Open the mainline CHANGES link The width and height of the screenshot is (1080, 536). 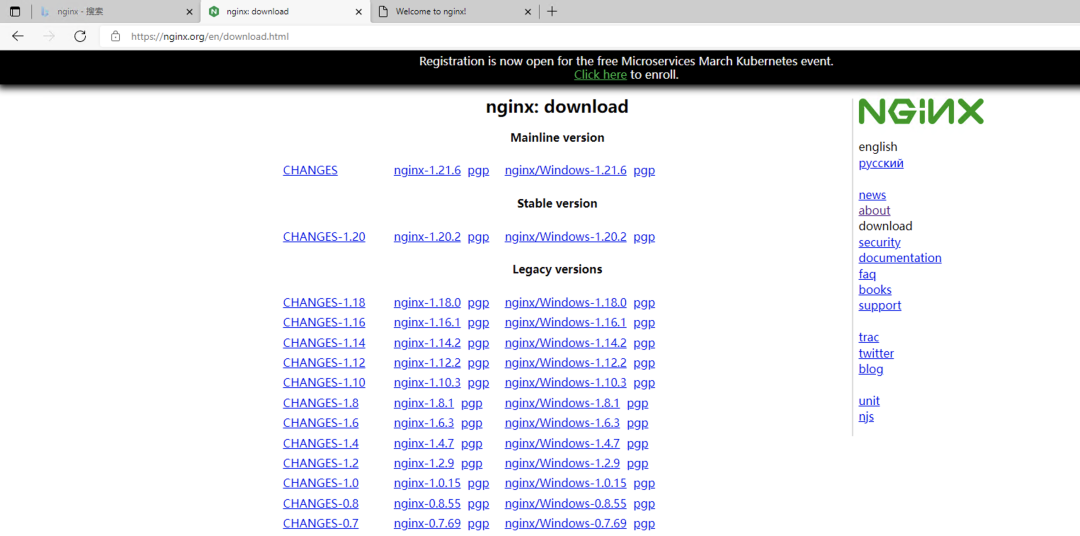pyautogui.click(x=310, y=170)
